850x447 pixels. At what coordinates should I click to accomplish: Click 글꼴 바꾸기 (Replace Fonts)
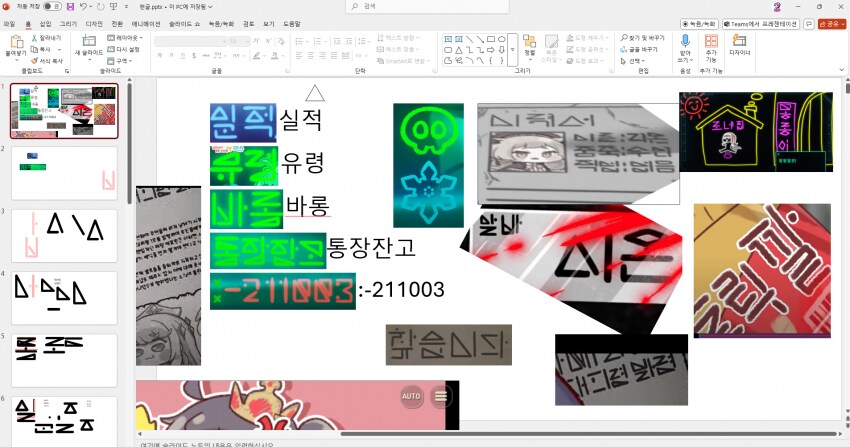pyautogui.click(x=639, y=49)
